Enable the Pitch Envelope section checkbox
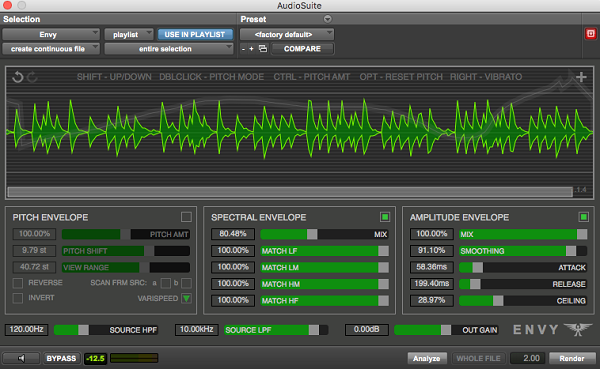Image resolution: width=600 pixels, height=369 pixels. pos(186,217)
